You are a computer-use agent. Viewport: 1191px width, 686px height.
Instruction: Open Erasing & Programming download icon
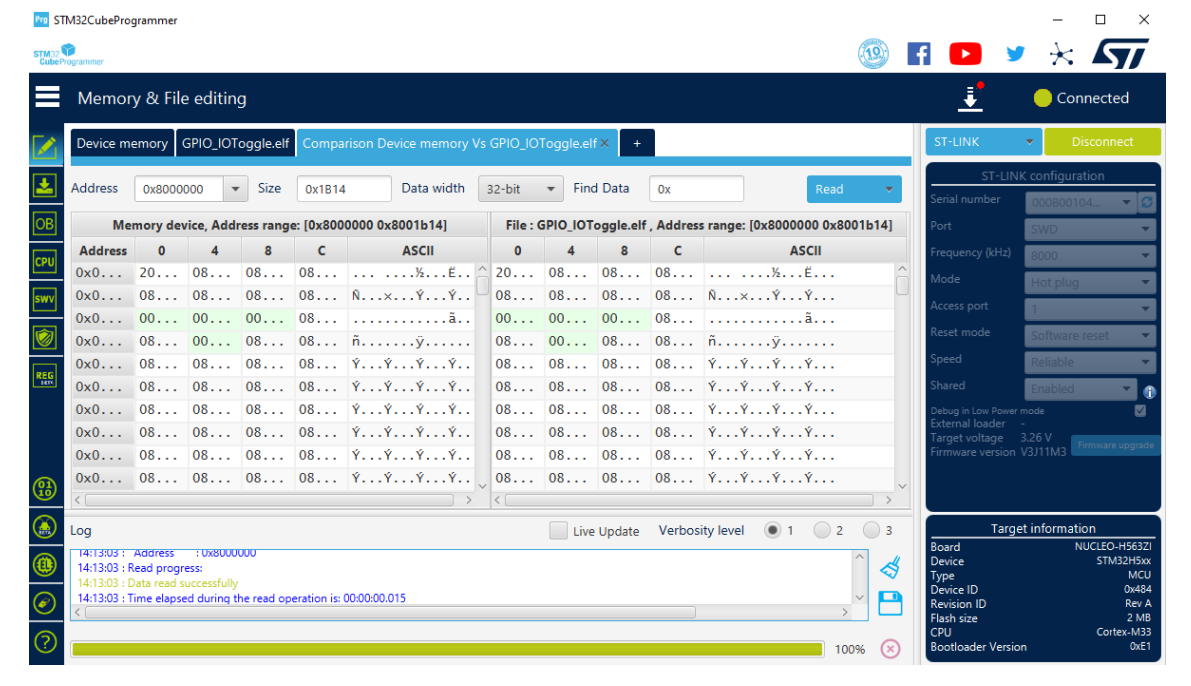coord(45,185)
